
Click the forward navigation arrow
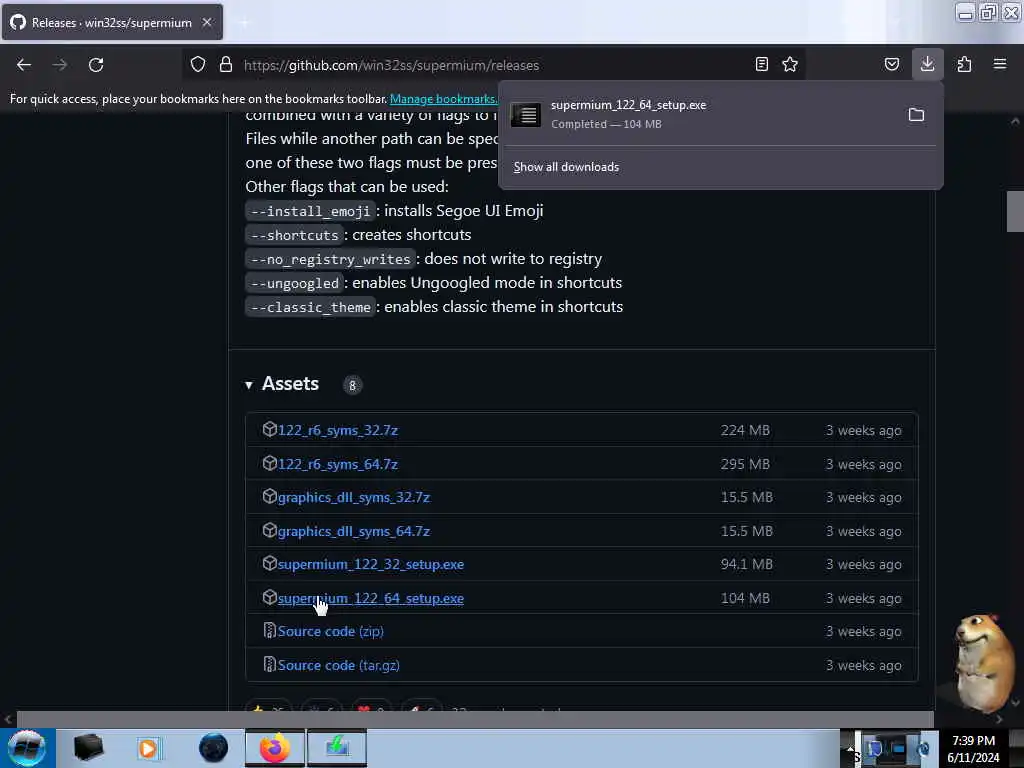click(x=60, y=65)
